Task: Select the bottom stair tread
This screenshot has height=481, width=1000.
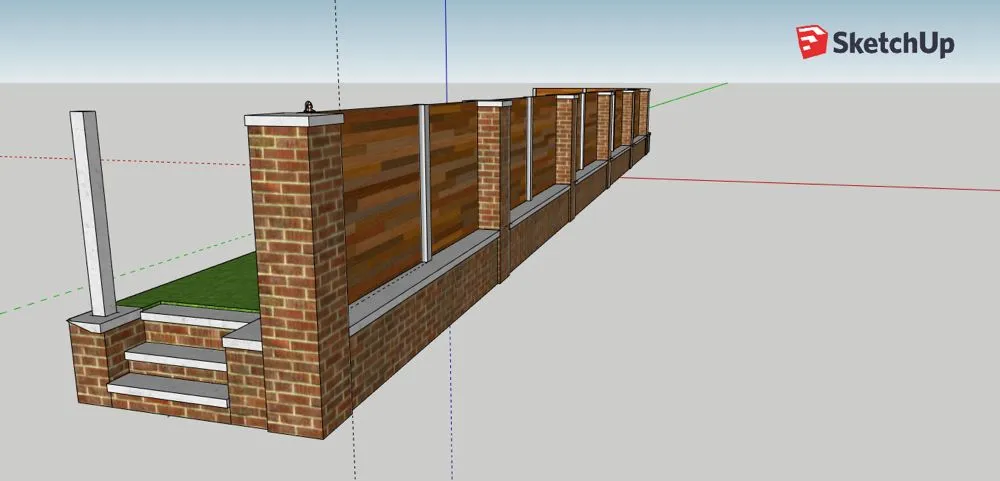Action: [x=167, y=388]
